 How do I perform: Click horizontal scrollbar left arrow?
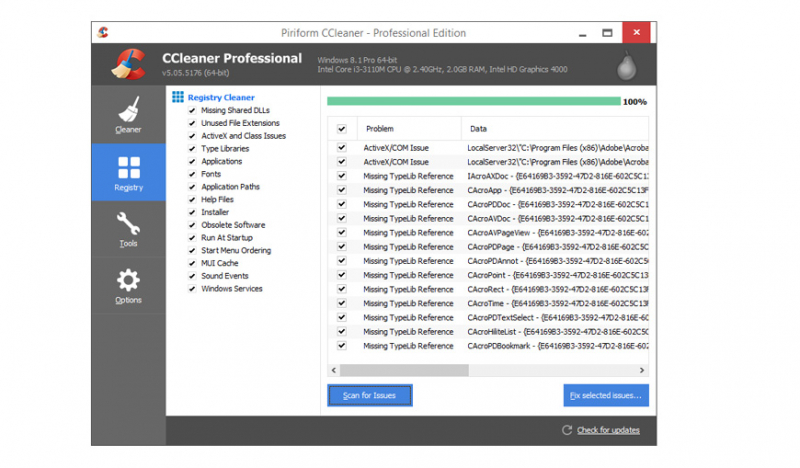(x=334, y=370)
